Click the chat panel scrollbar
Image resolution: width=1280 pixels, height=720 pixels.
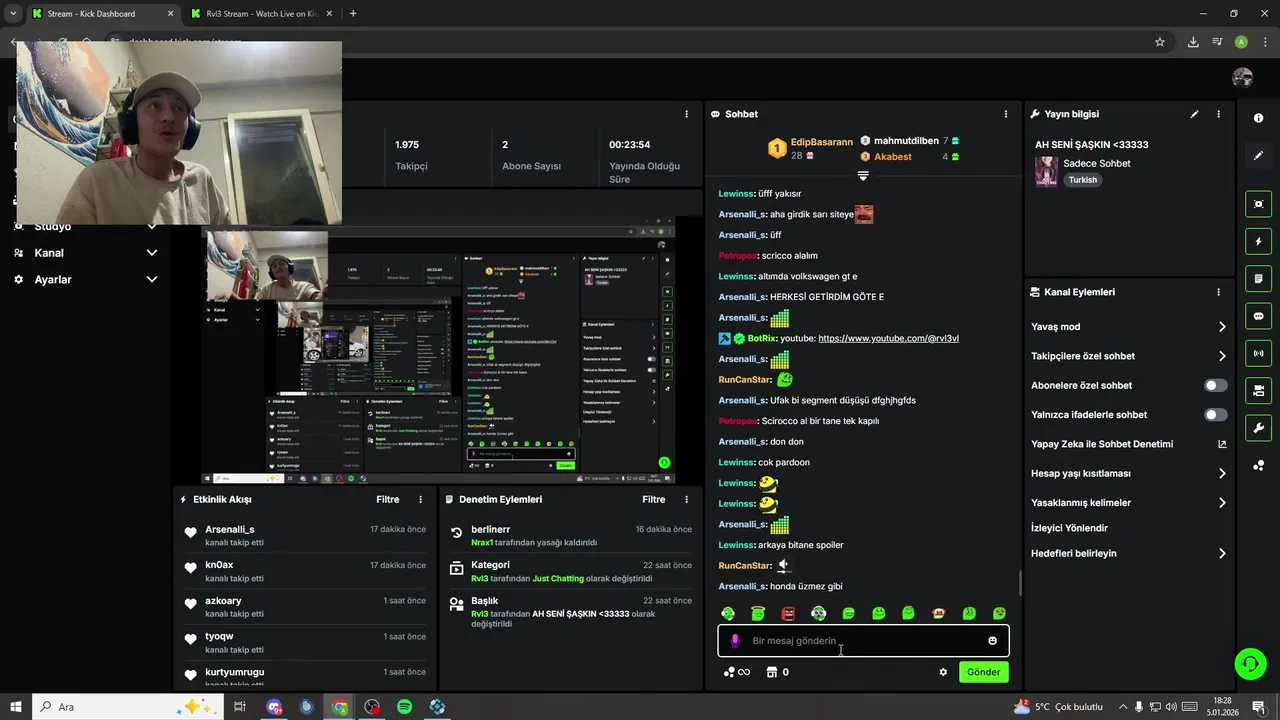[1019, 584]
